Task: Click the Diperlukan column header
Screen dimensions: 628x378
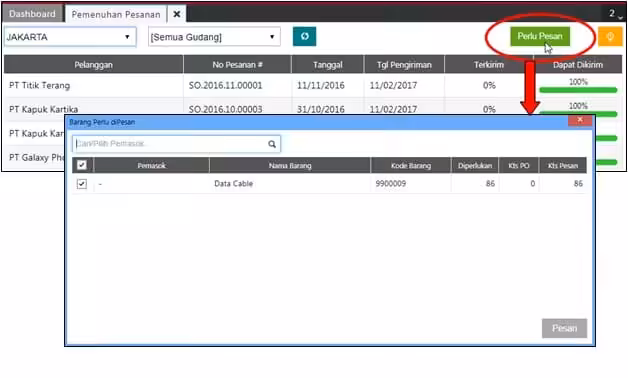Action: tap(475, 165)
